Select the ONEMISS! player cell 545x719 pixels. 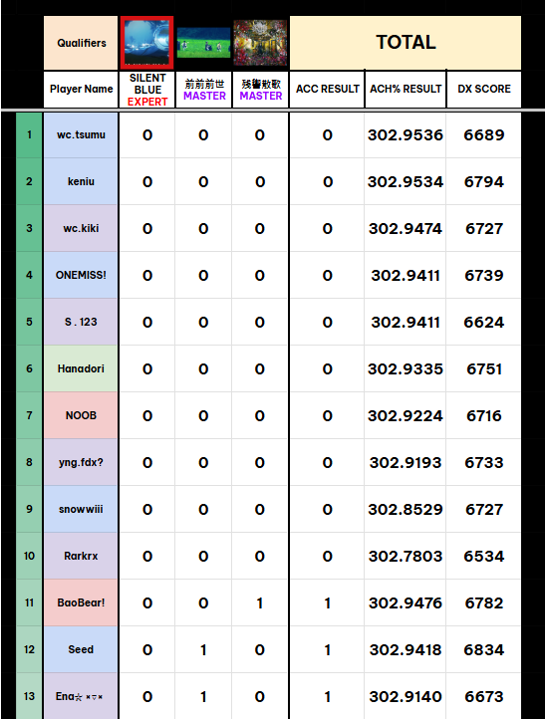tap(81, 275)
